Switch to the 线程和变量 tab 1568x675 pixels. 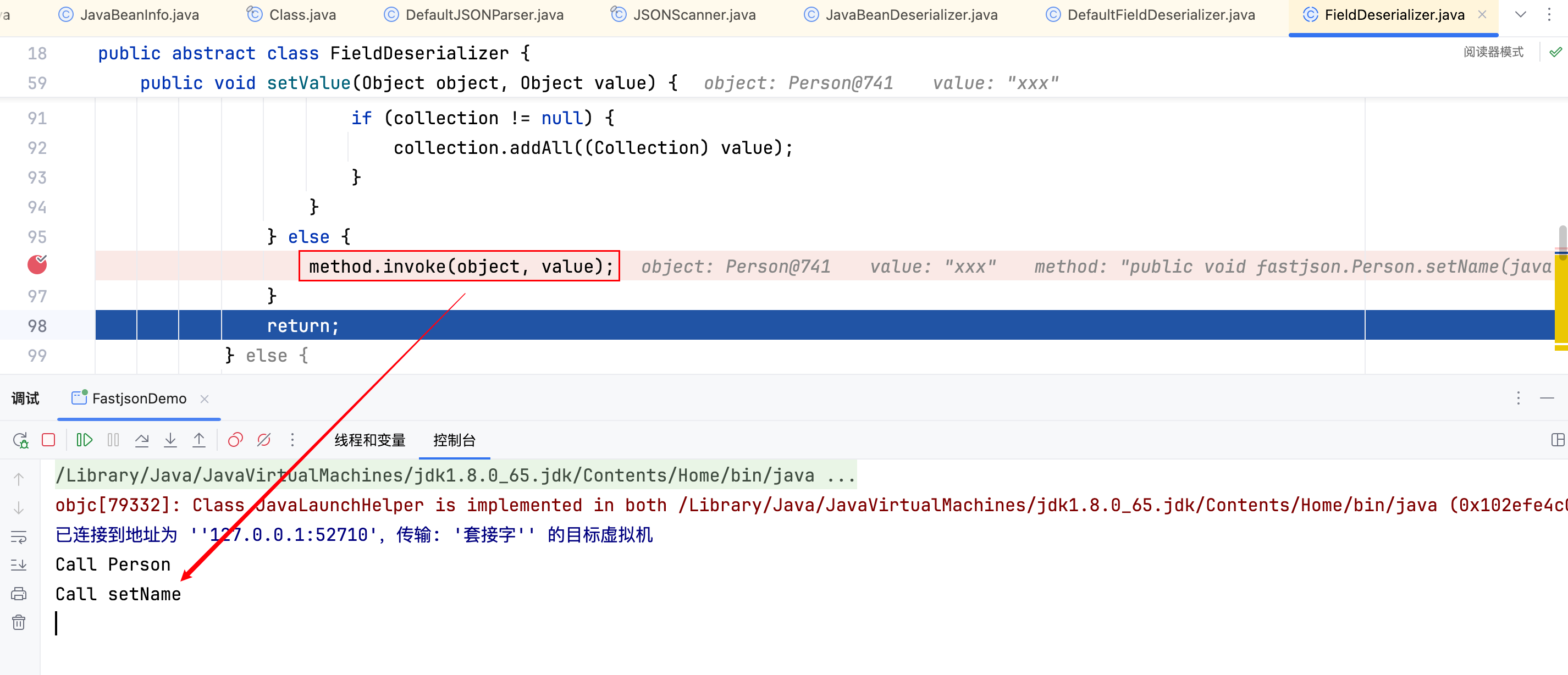click(369, 440)
